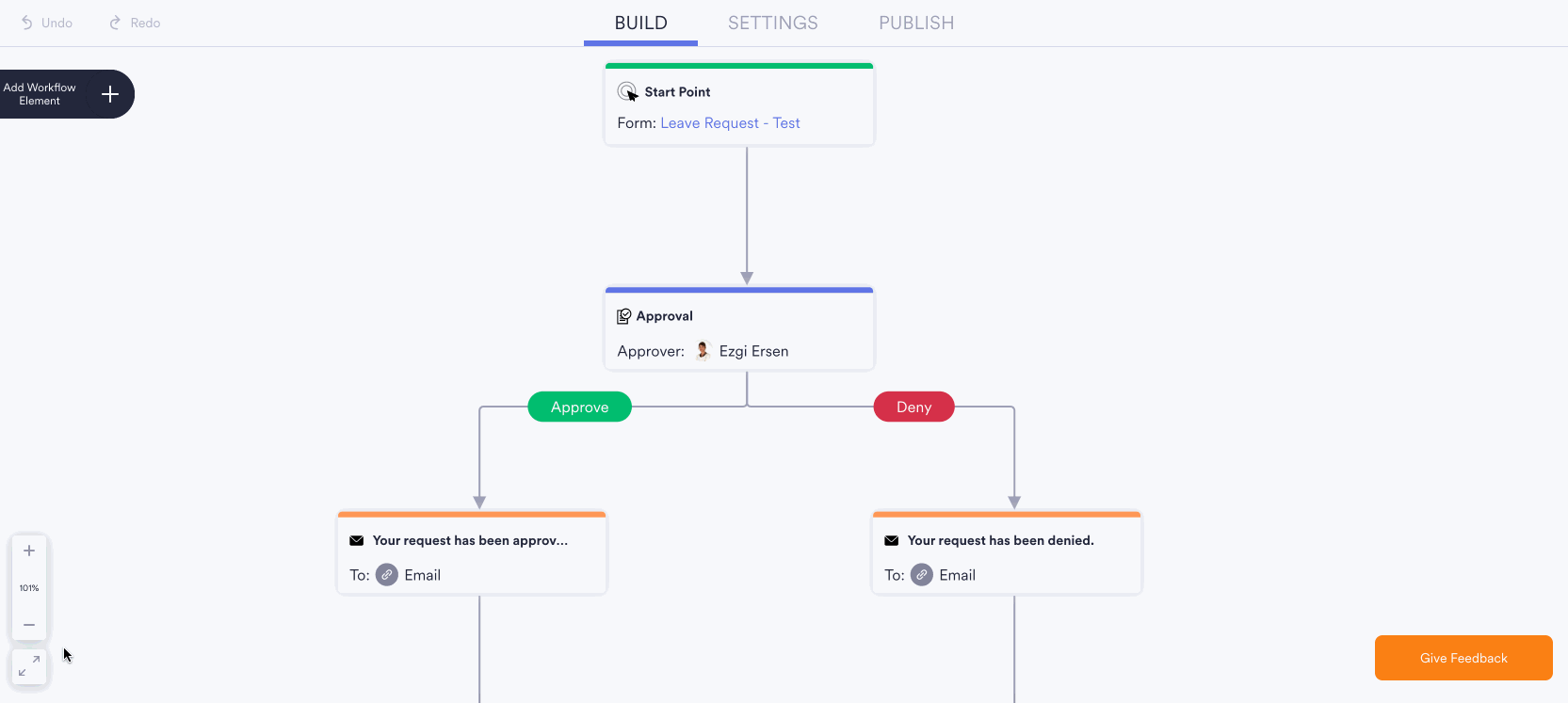Click the plus icon on Add Workflow Element
Screen dimensions: 1568x703
coord(109,94)
